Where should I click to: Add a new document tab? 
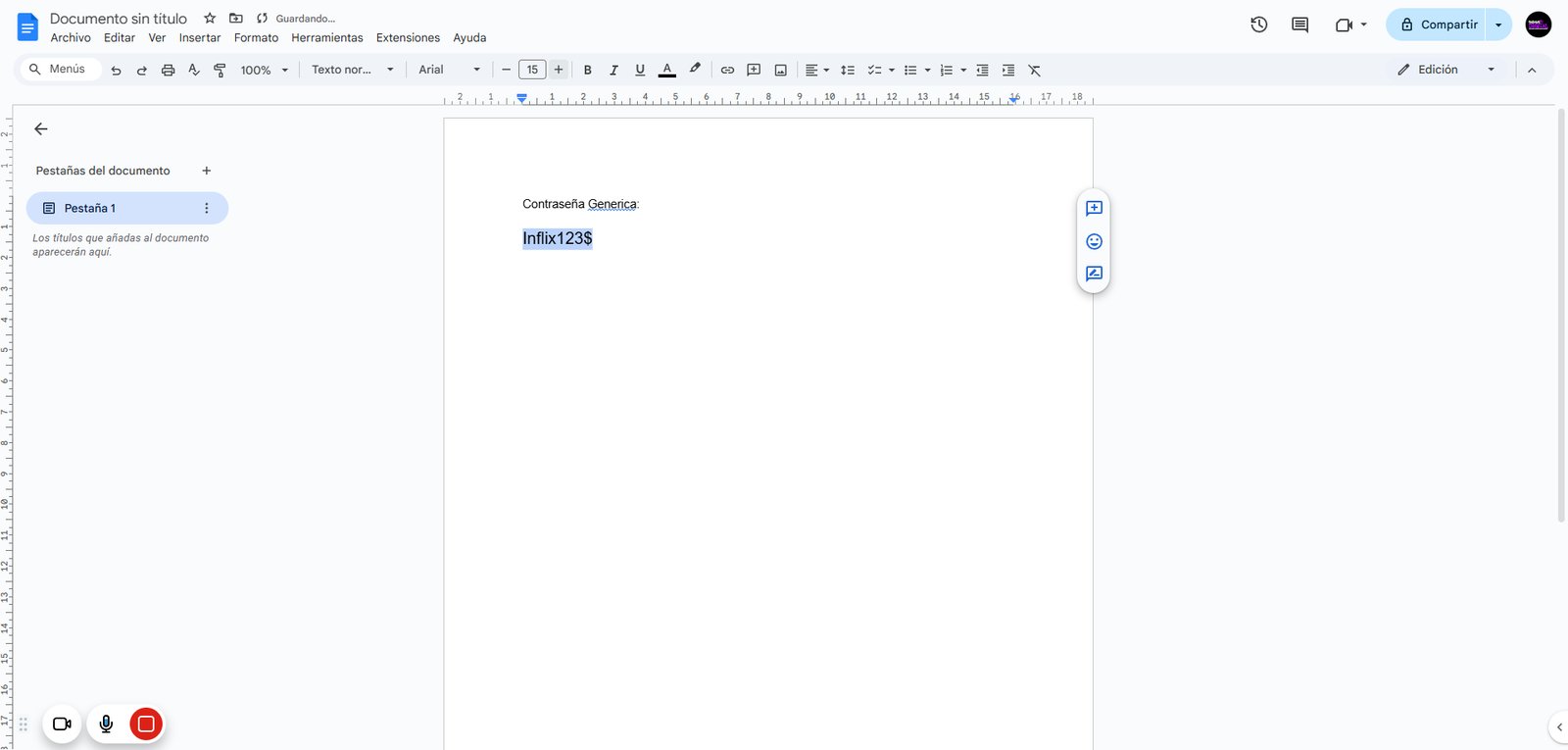tap(207, 171)
